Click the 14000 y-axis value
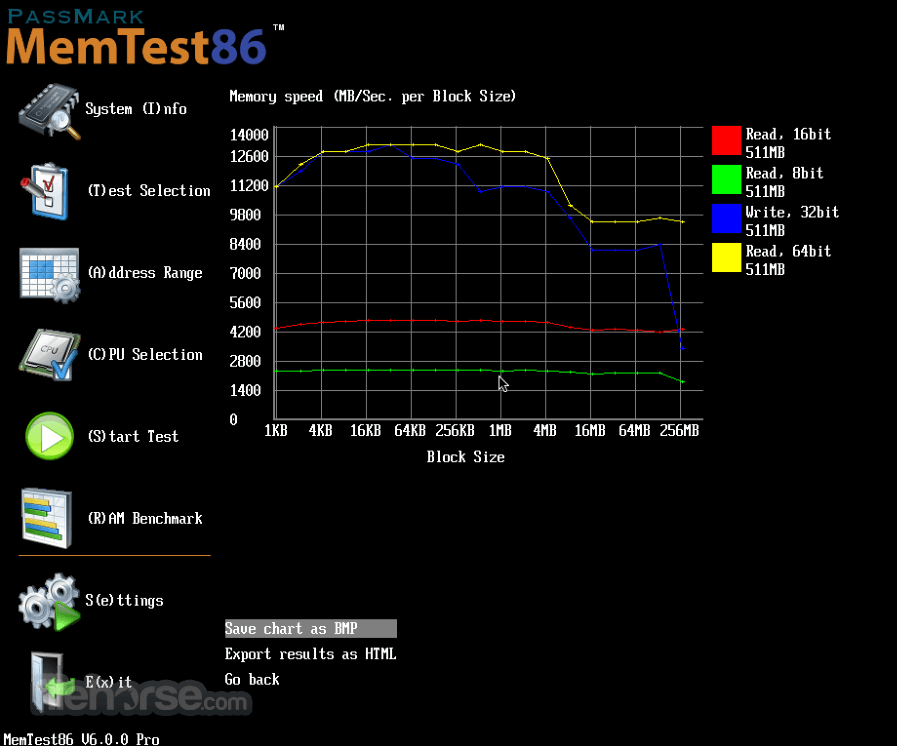This screenshot has height=746, width=897. pyautogui.click(x=249, y=135)
